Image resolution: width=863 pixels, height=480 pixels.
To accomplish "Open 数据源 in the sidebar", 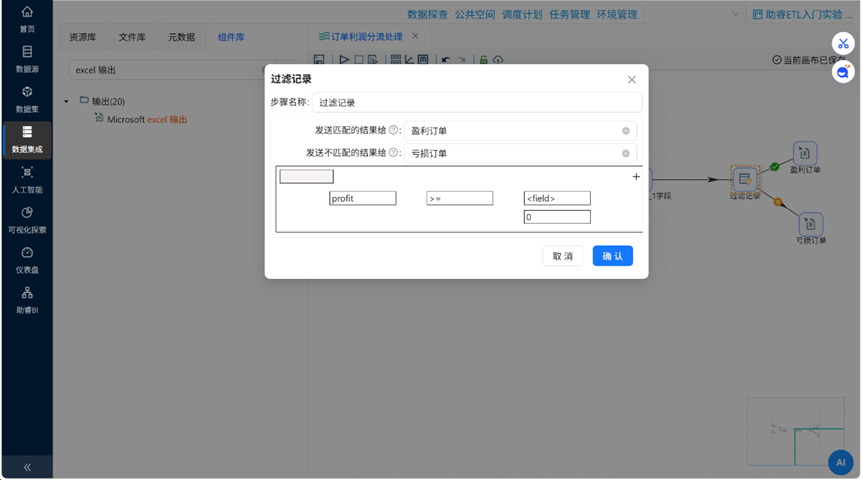I will pyautogui.click(x=27, y=59).
